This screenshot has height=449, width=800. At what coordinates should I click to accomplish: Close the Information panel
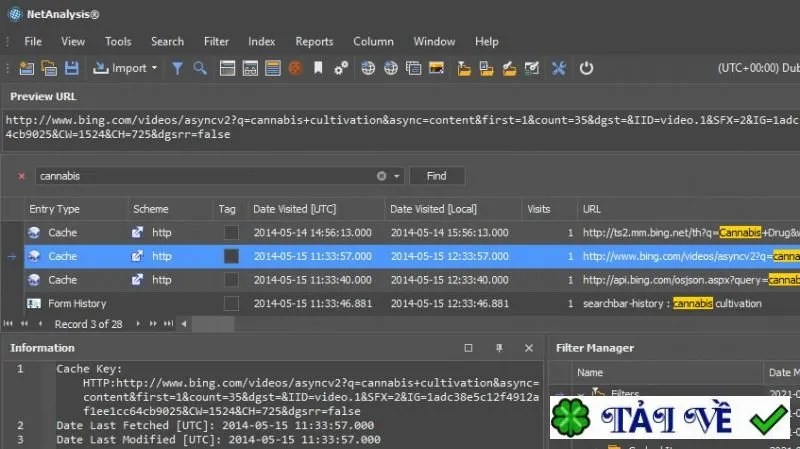click(x=529, y=348)
